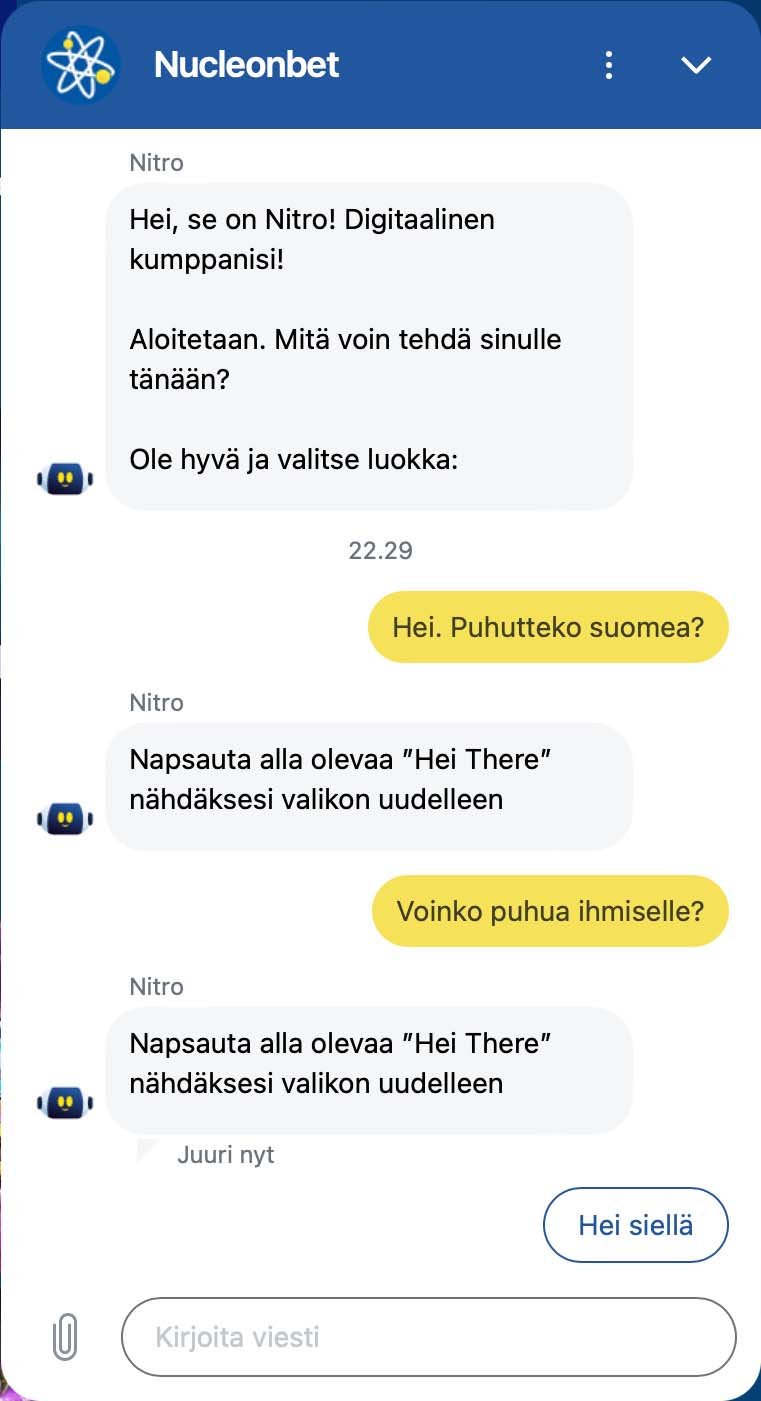Click the Nucleonbet header title
The image size is (761, 1401).
246,65
